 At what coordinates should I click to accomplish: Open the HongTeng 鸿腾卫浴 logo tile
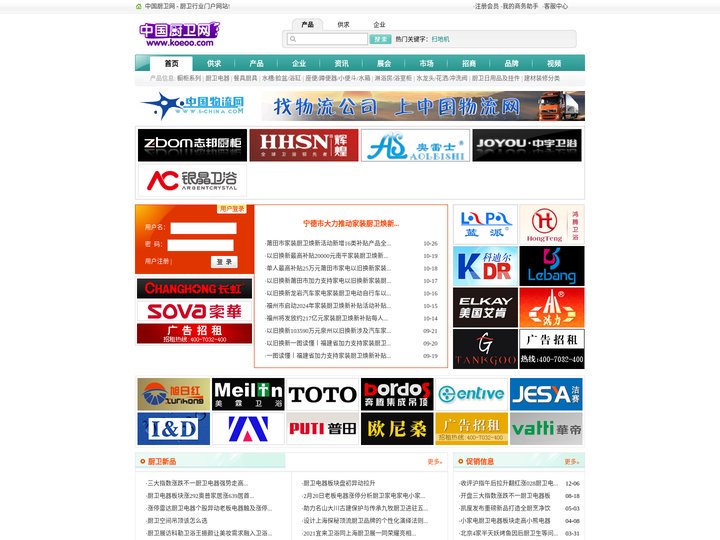click(552, 225)
